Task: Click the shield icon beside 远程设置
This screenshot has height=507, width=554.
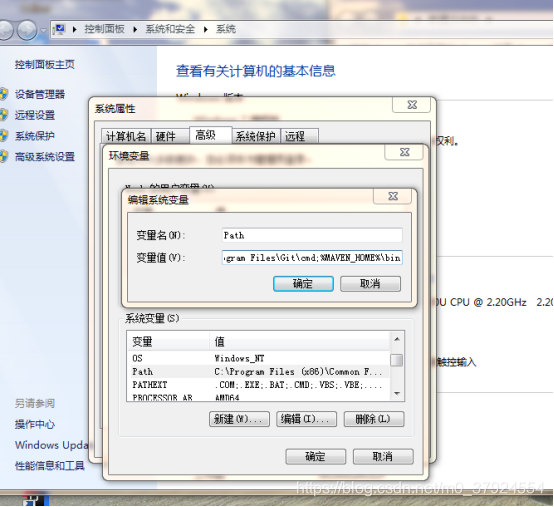Action: [x=3, y=115]
